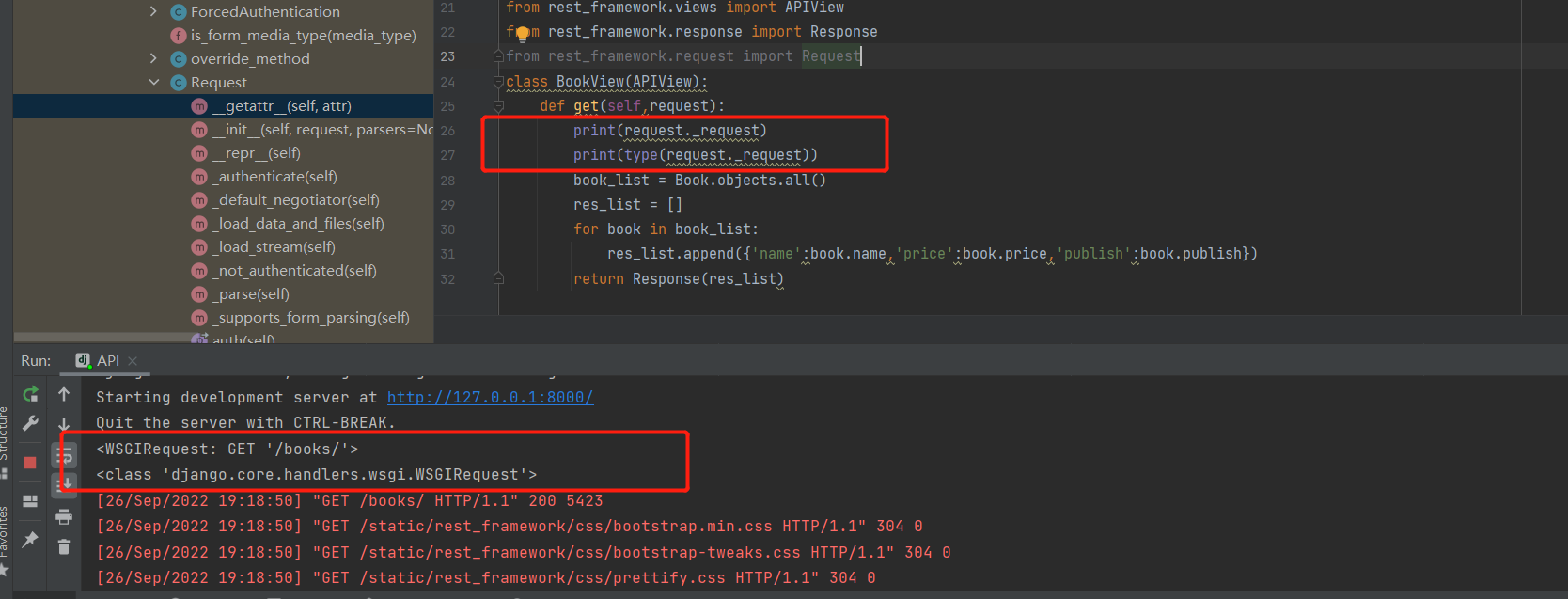Click on print(type(request._request)) line
The image size is (1568, 599).
tap(696, 155)
